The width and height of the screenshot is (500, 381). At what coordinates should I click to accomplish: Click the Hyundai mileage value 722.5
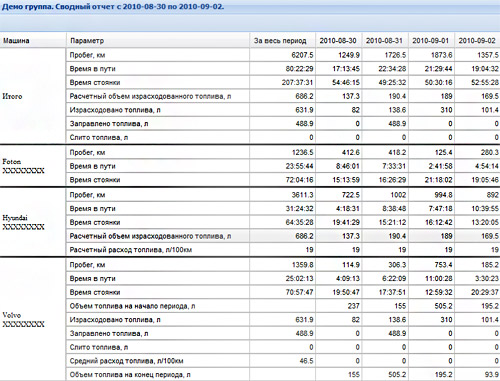point(351,195)
